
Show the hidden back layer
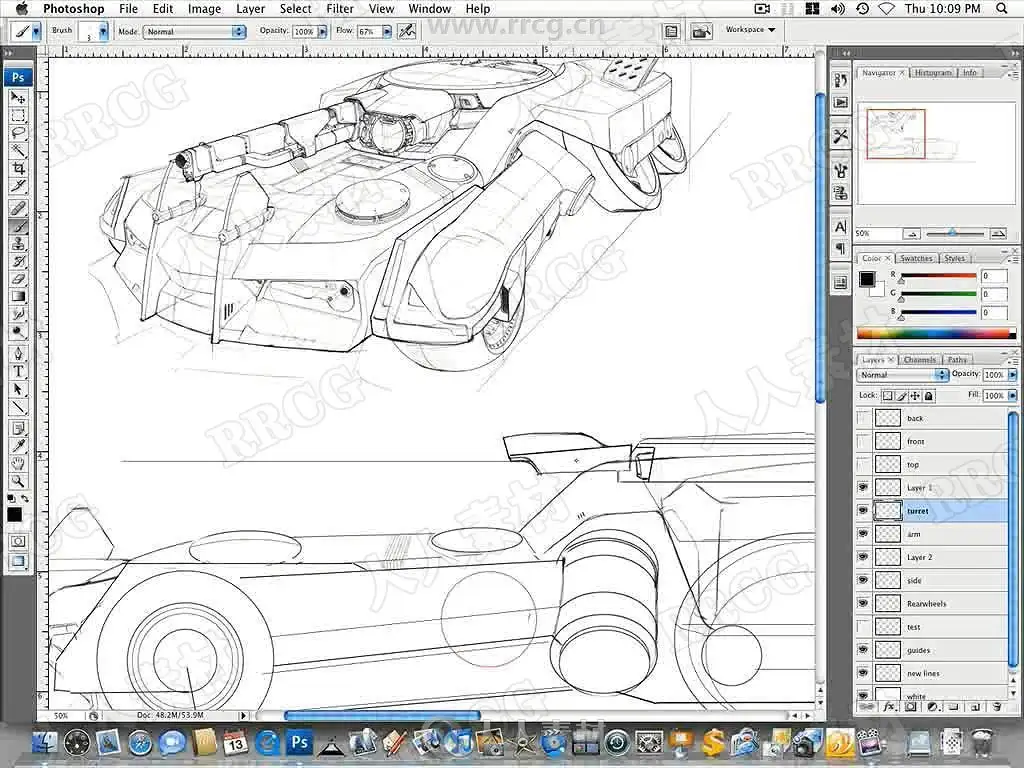(863, 418)
